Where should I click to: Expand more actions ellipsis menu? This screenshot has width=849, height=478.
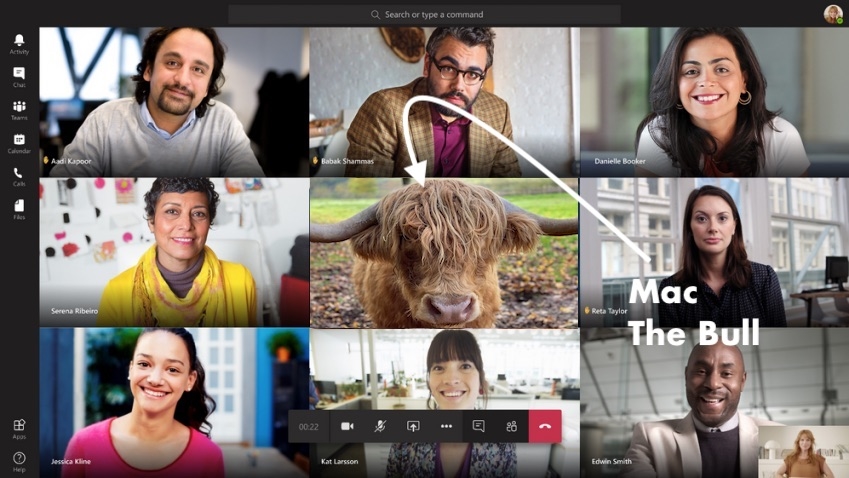(446, 426)
